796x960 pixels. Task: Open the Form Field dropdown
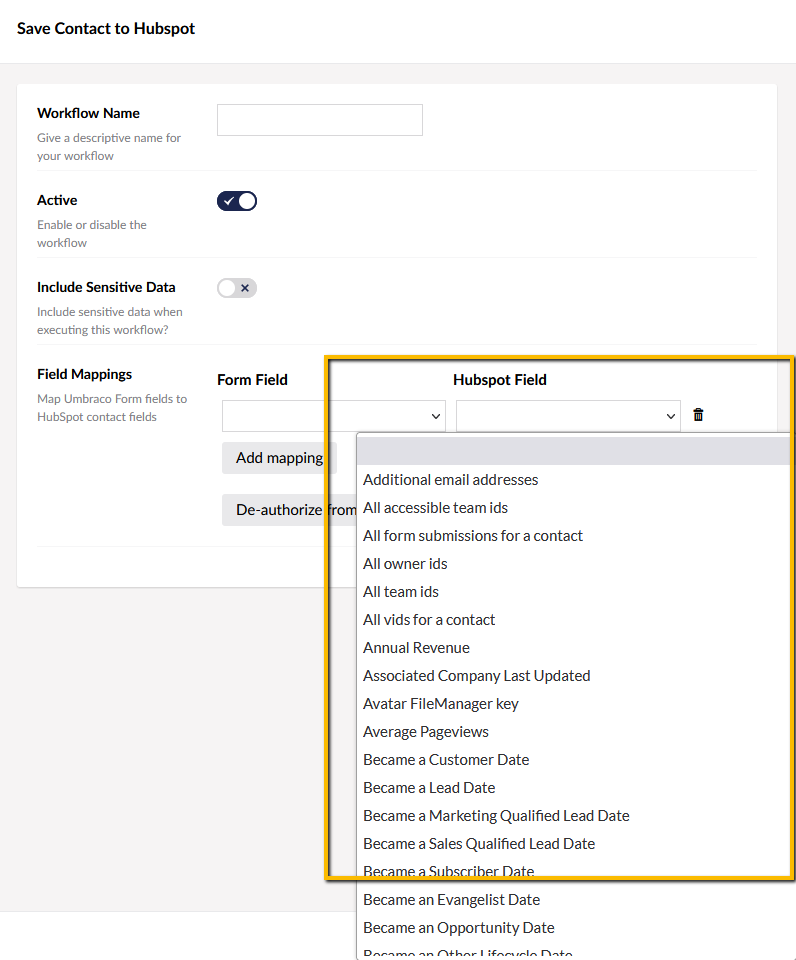(333, 415)
